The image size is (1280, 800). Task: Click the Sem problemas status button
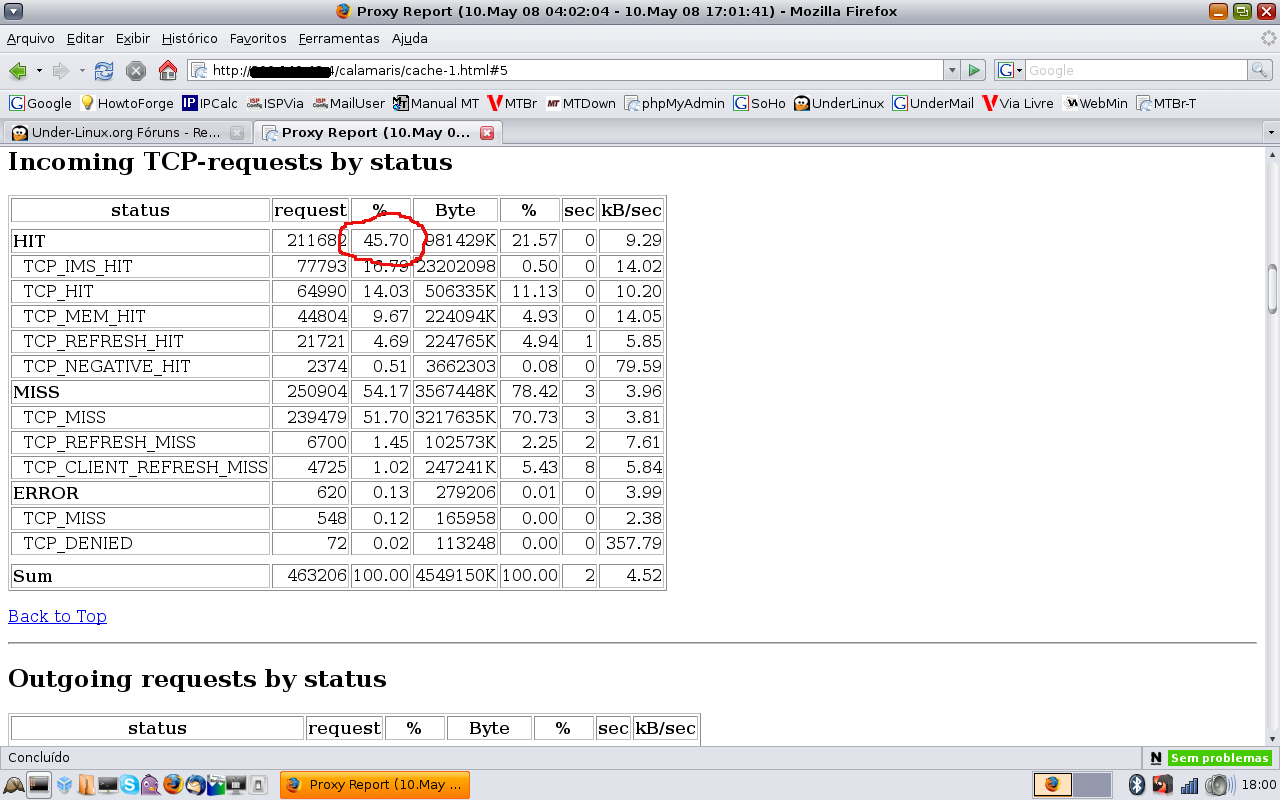[1219, 758]
